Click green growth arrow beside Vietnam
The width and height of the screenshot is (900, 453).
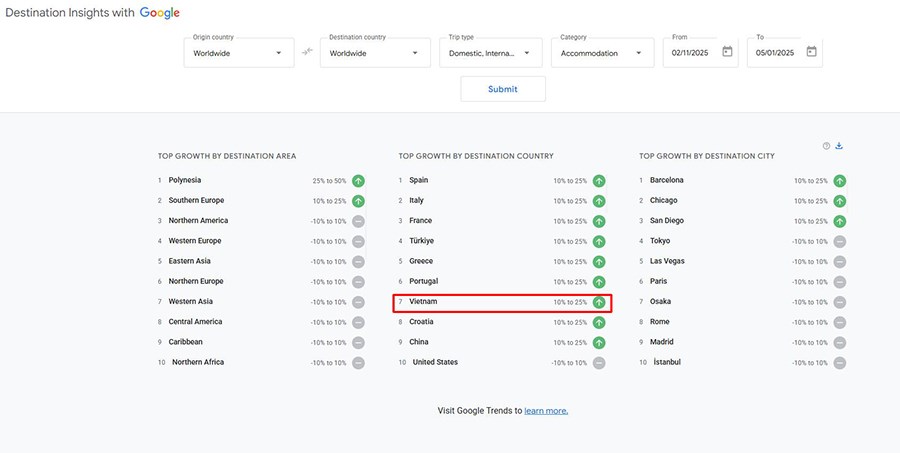click(x=599, y=302)
